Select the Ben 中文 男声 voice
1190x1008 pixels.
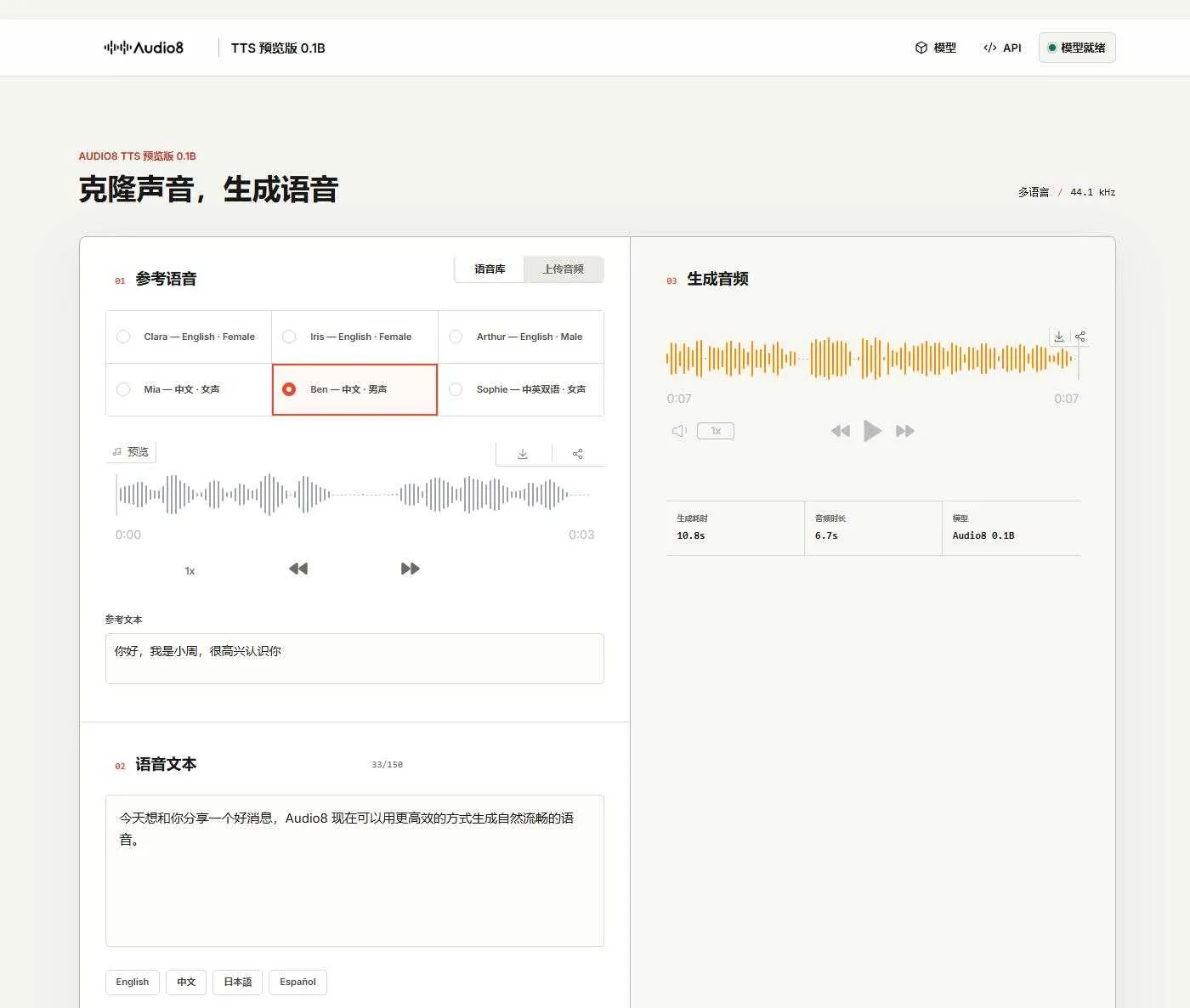point(354,390)
